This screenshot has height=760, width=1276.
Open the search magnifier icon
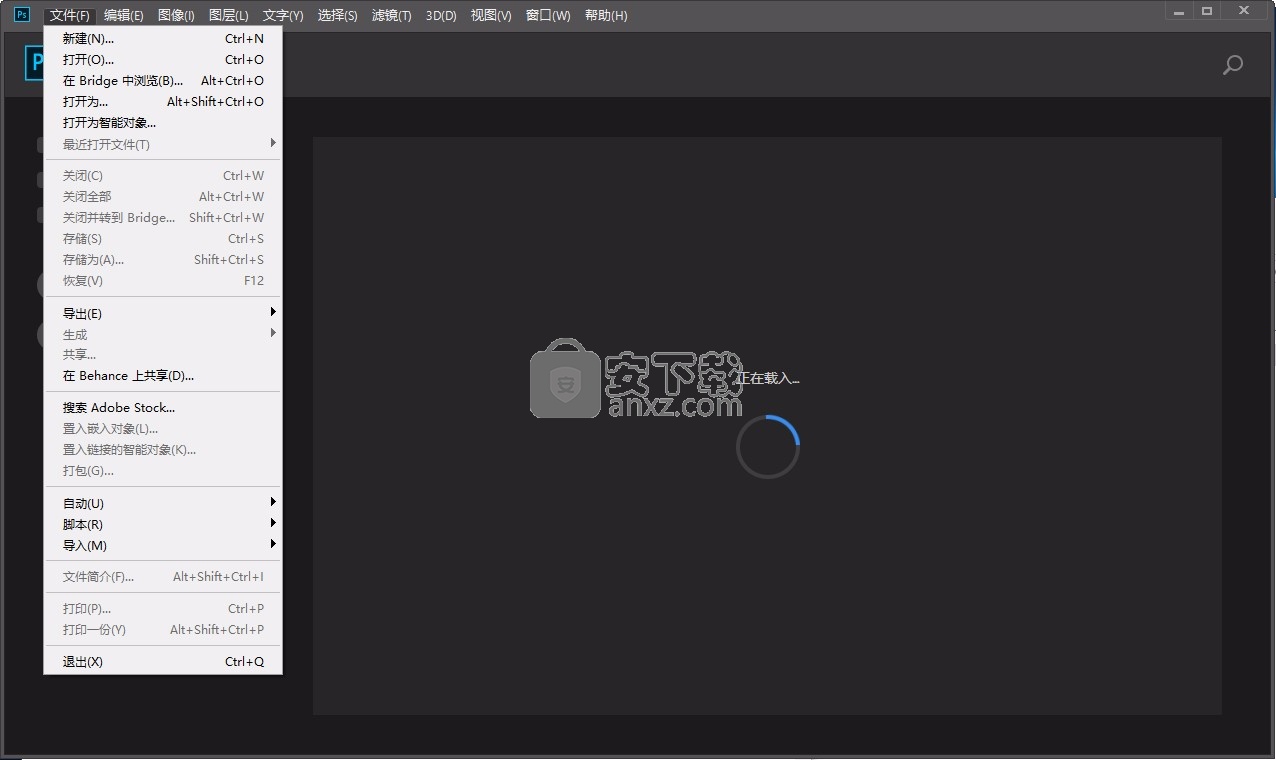1233,65
